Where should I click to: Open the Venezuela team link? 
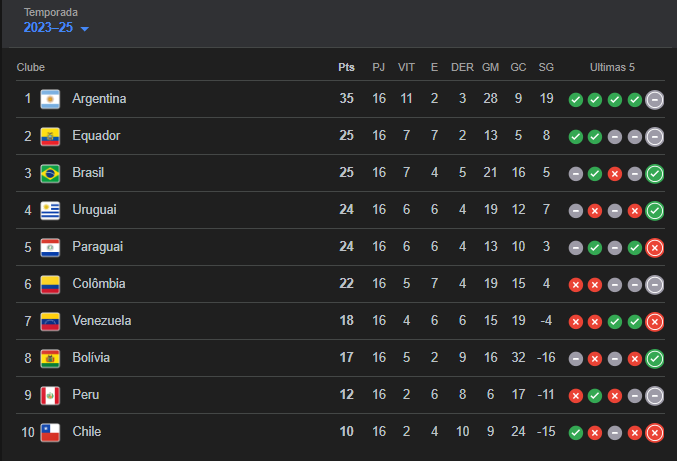(x=102, y=321)
